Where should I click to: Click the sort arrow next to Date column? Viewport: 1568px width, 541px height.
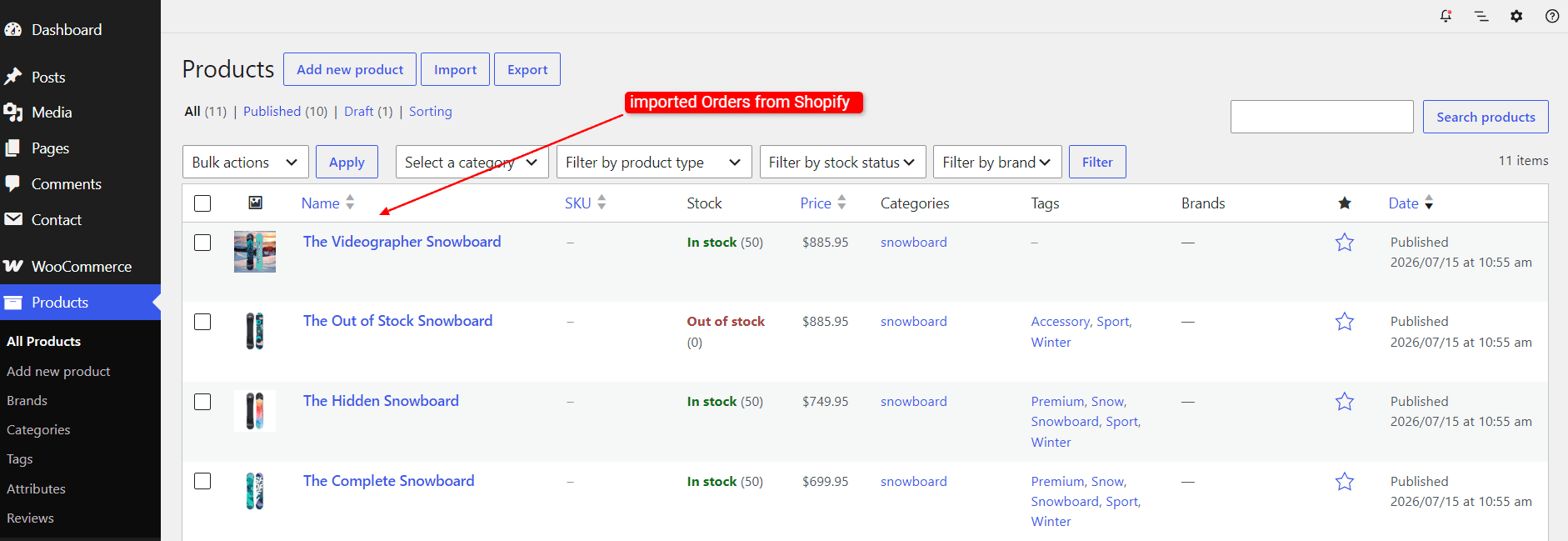click(1429, 203)
